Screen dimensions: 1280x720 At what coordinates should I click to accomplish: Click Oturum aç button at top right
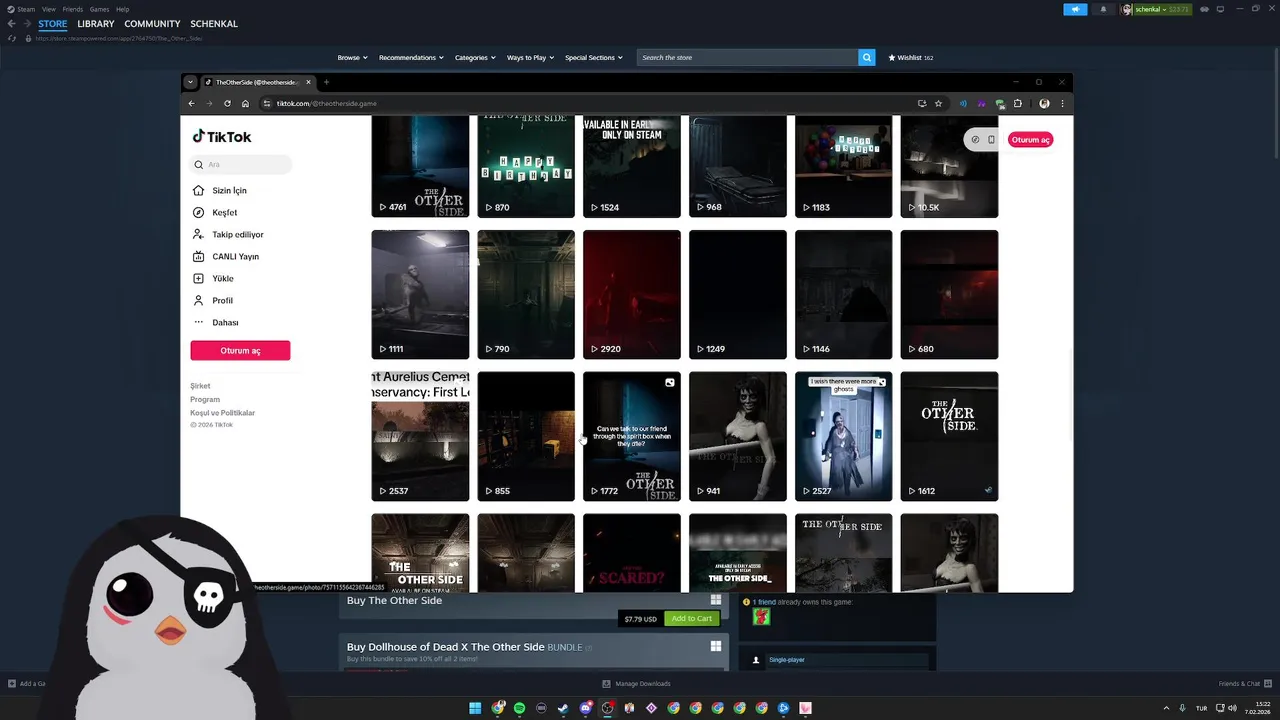point(1030,140)
